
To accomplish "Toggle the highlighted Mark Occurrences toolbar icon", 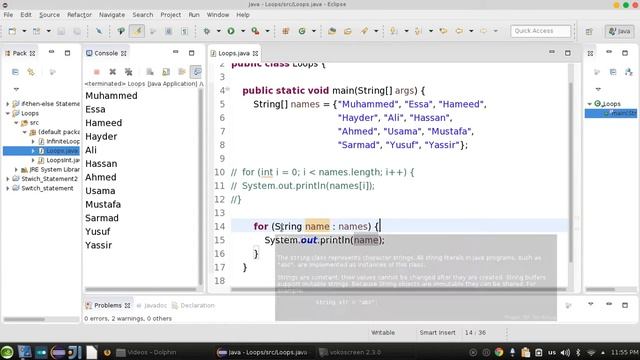I will pyautogui.click(x=137, y=31).
